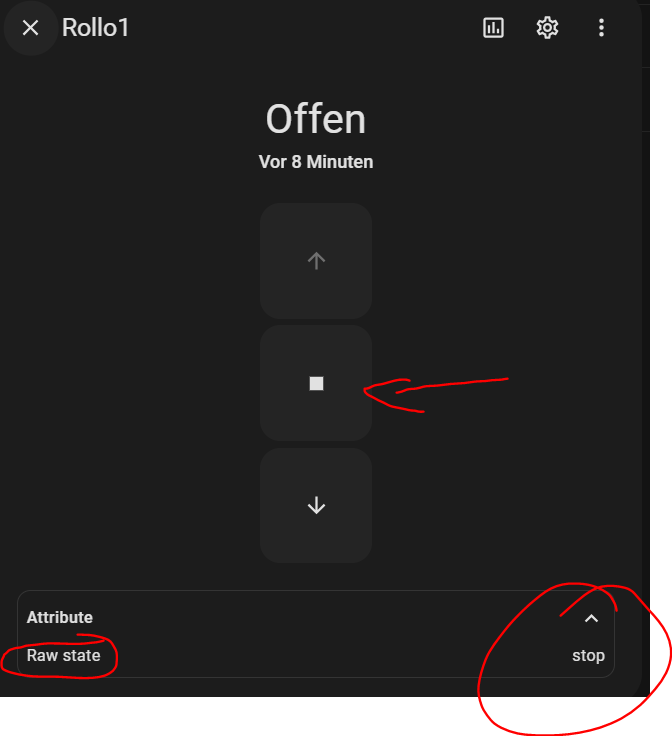This screenshot has height=736, width=672.
Task: Click the Rollo1 dialog title
Action: tap(95, 28)
